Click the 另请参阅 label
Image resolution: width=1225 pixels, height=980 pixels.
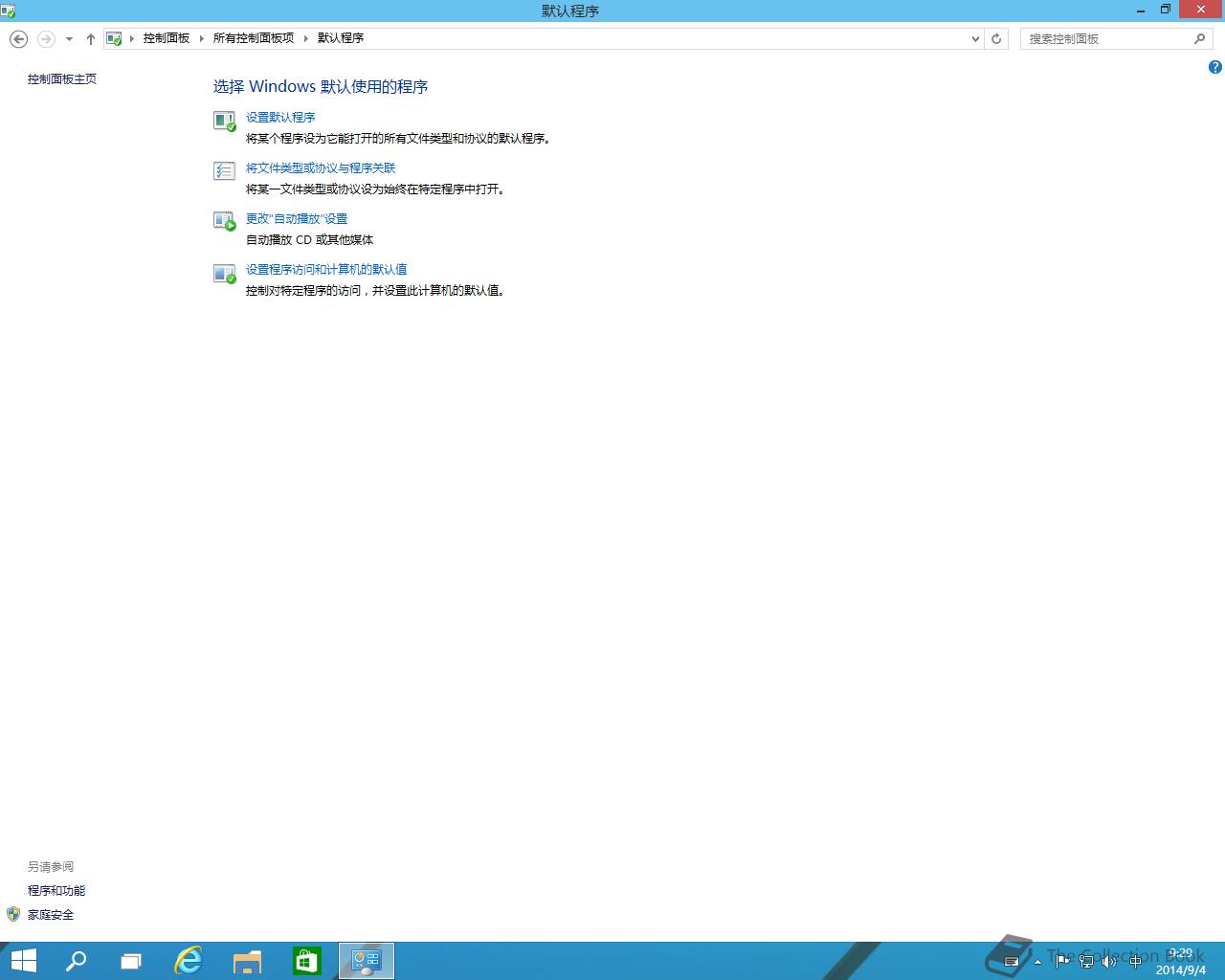pos(51,866)
